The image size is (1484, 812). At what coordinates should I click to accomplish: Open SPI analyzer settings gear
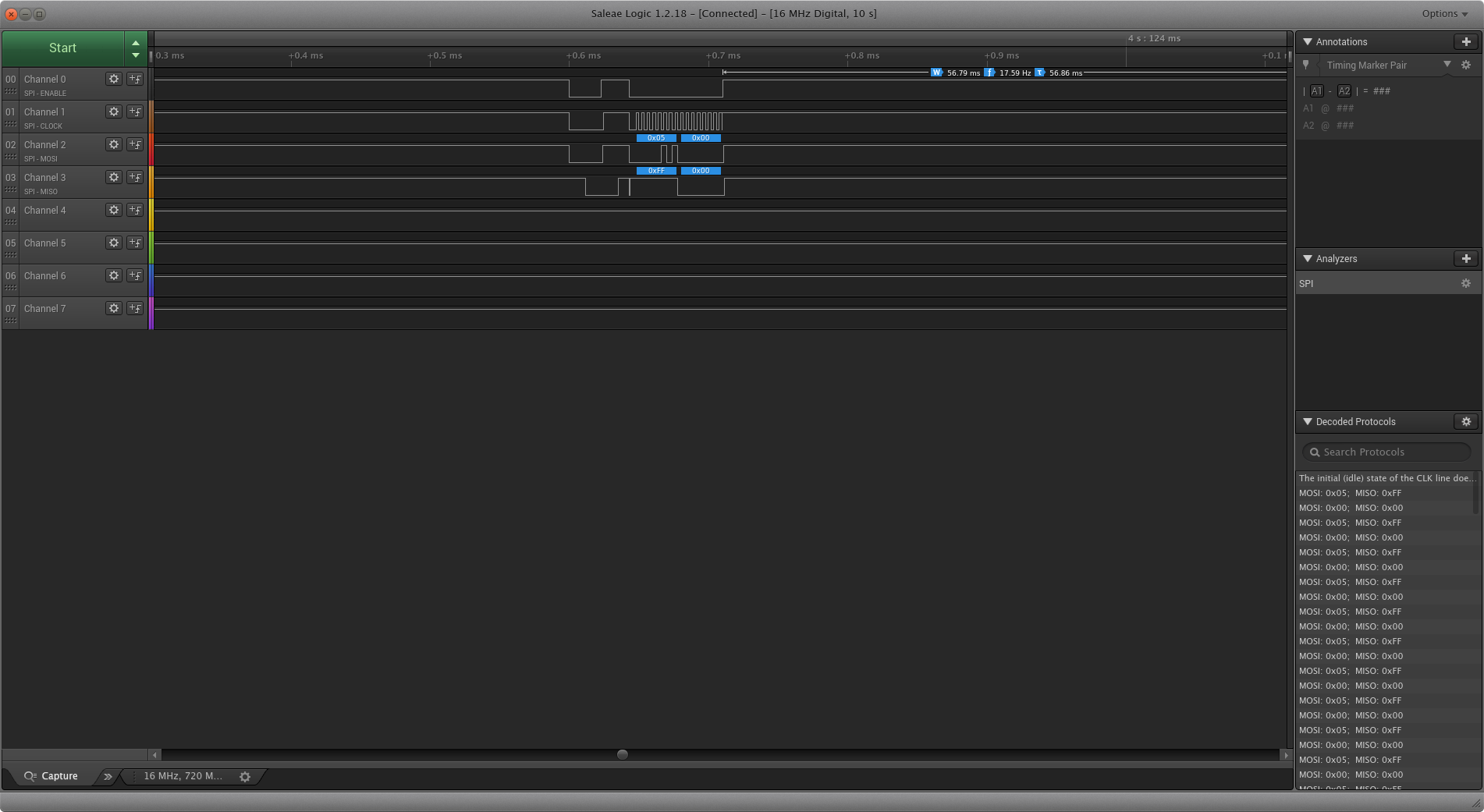tap(1466, 283)
